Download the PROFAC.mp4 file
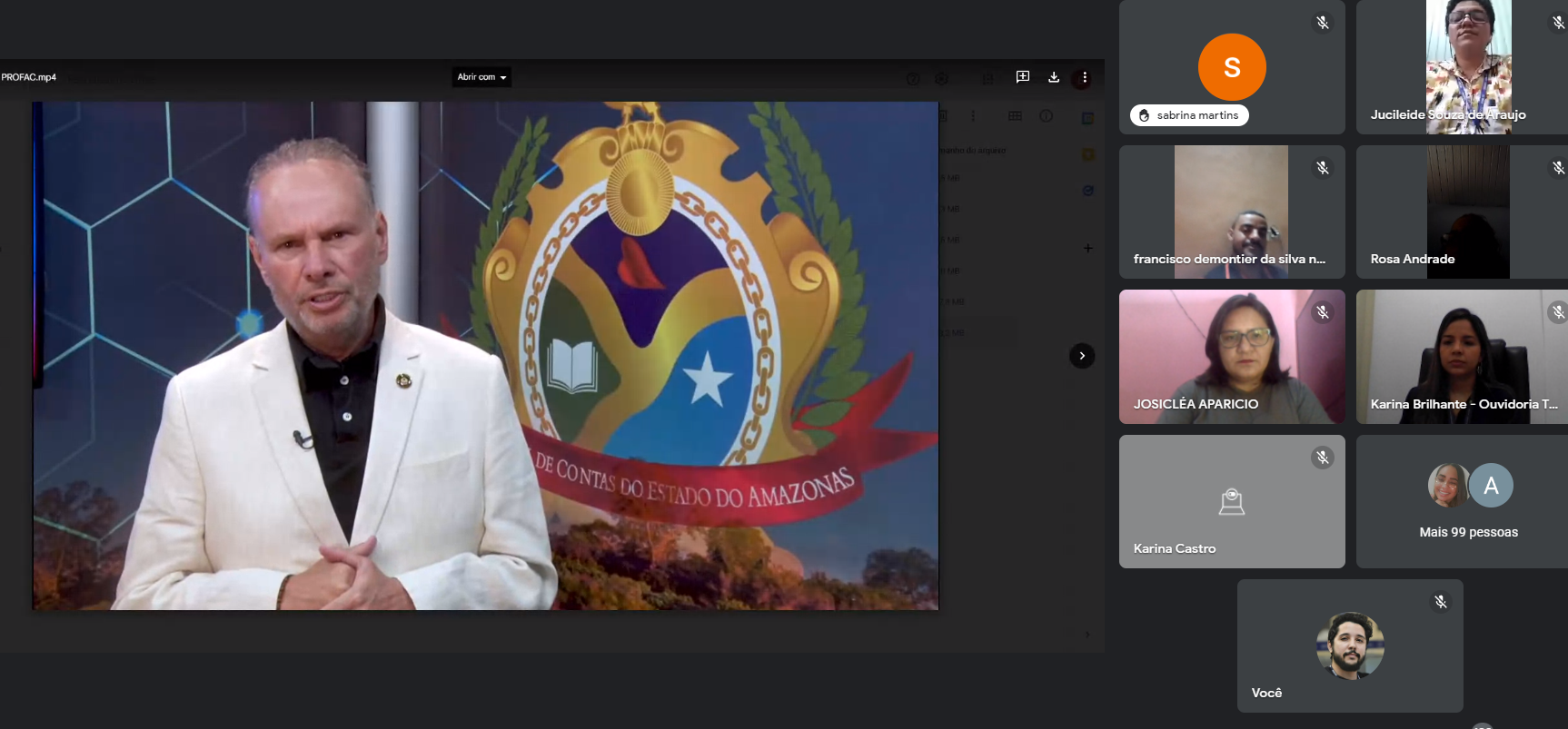Image resolution: width=1568 pixels, height=729 pixels. point(1054,77)
